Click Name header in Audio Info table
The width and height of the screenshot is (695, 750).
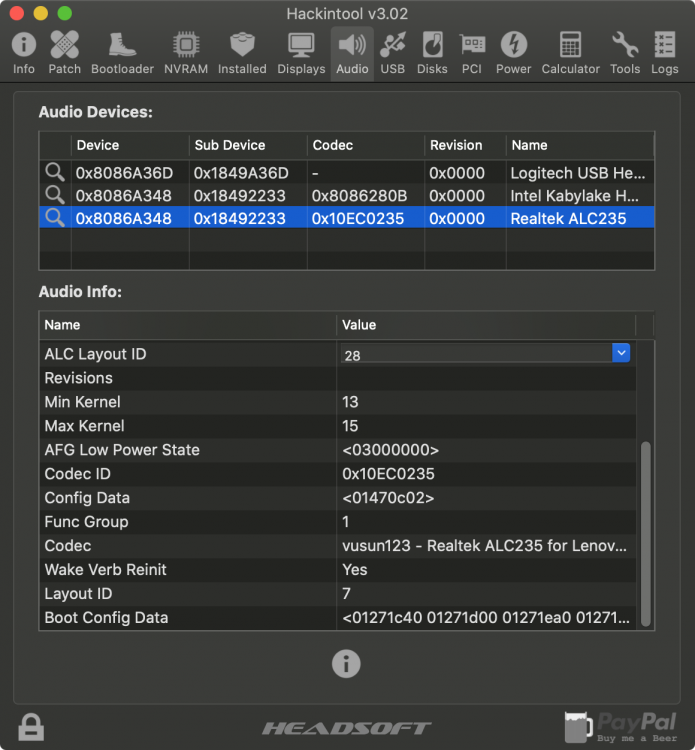tap(188, 325)
